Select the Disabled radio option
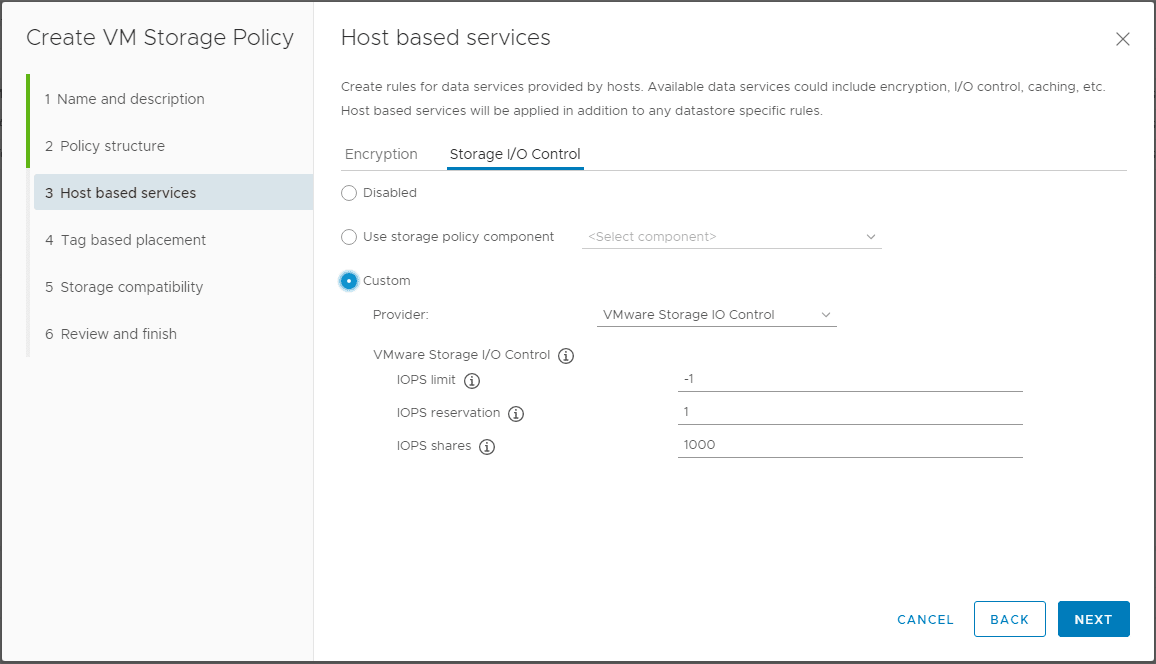Viewport: 1156px width, 664px height. click(349, 193)
